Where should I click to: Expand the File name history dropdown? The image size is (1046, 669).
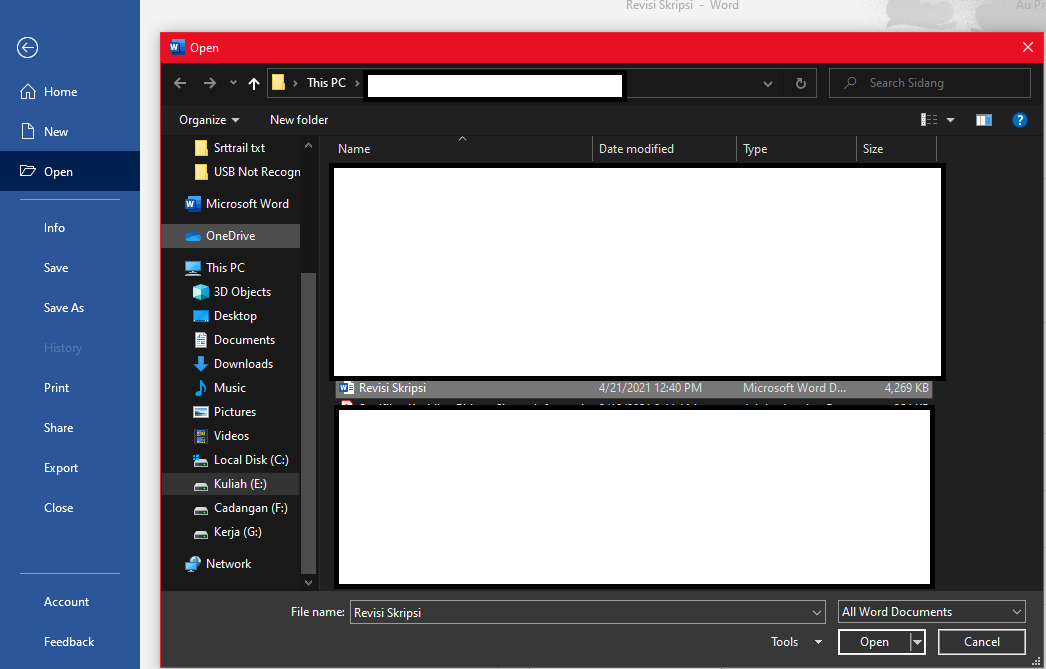pyautogui.click(x=816, y=611)
